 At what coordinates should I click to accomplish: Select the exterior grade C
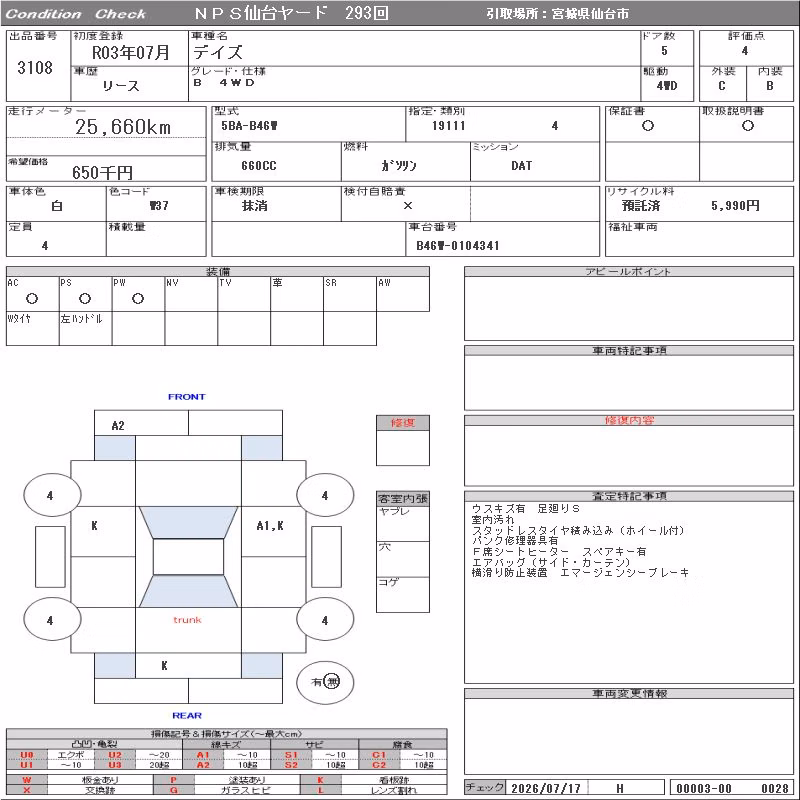(721, 86)
